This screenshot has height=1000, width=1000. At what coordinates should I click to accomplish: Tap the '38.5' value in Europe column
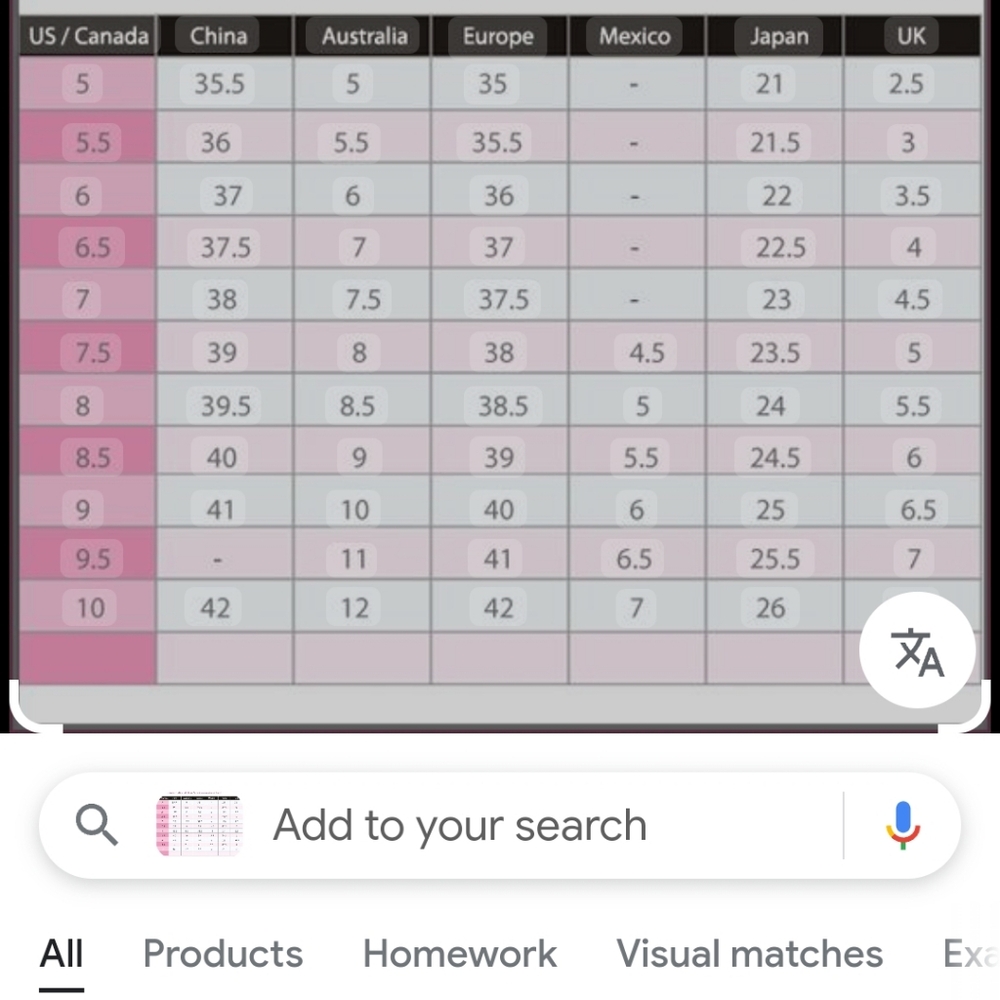(x=502, y=406)
